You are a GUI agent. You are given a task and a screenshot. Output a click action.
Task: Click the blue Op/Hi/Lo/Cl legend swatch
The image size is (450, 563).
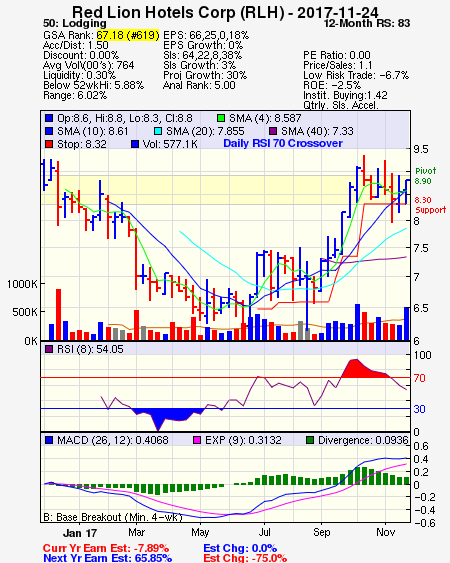tap(49, 118)
